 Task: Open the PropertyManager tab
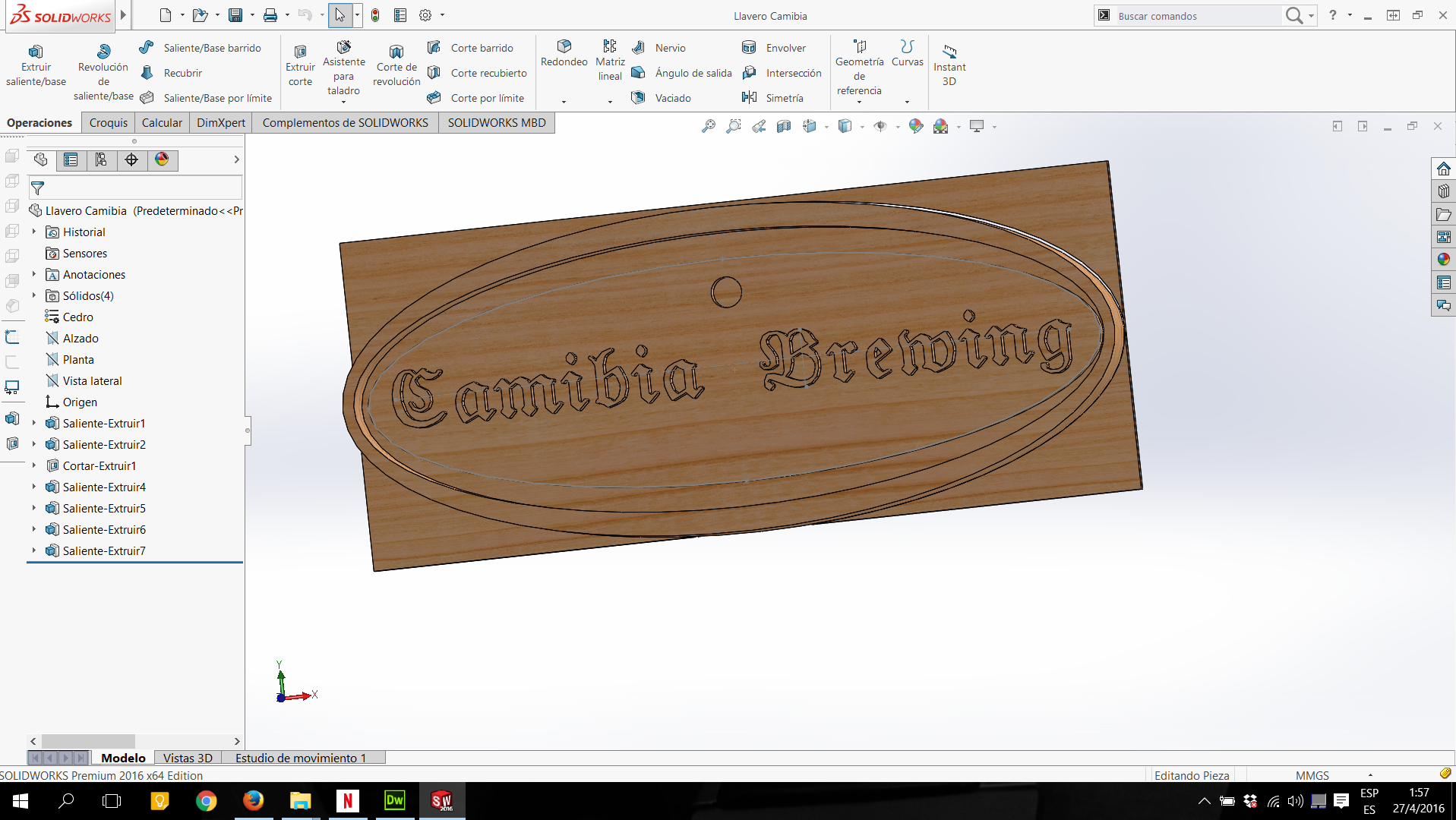tap(71, 159)
